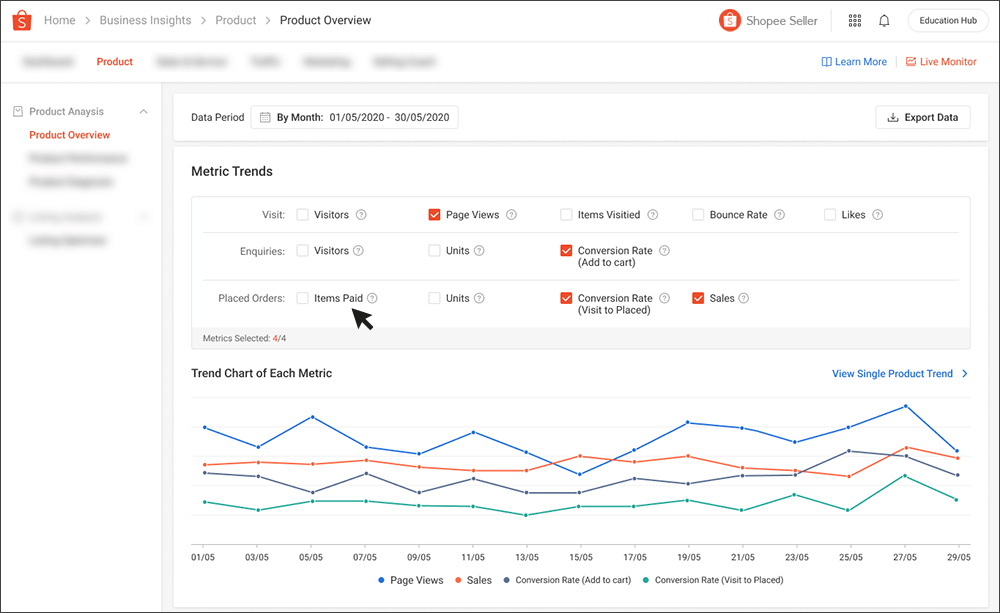This screenshot has width=1000, height=613.
Task: Click the Shopee logo icon
Action: pos(22,20)
